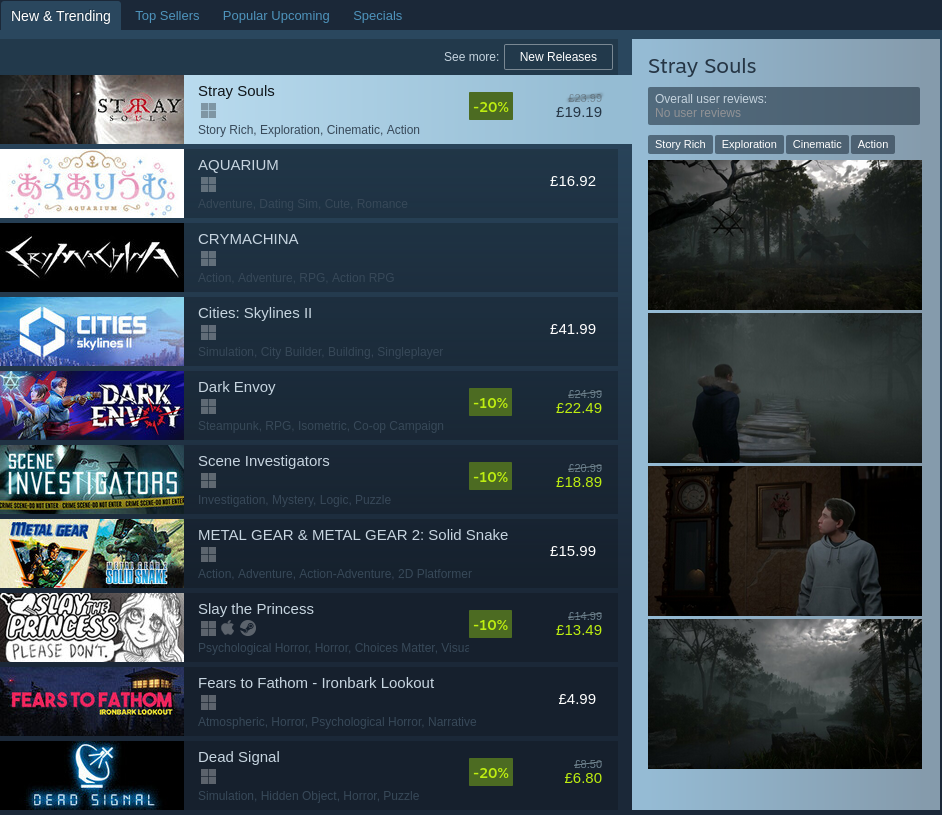View screenshot with grandfather clock room
The height and width of the screenshot is (815, 942).
coord(785,541)
